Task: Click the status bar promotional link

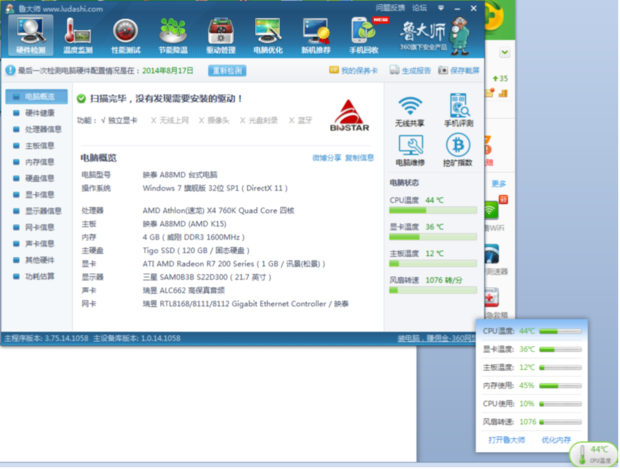Action: (437, 338)
